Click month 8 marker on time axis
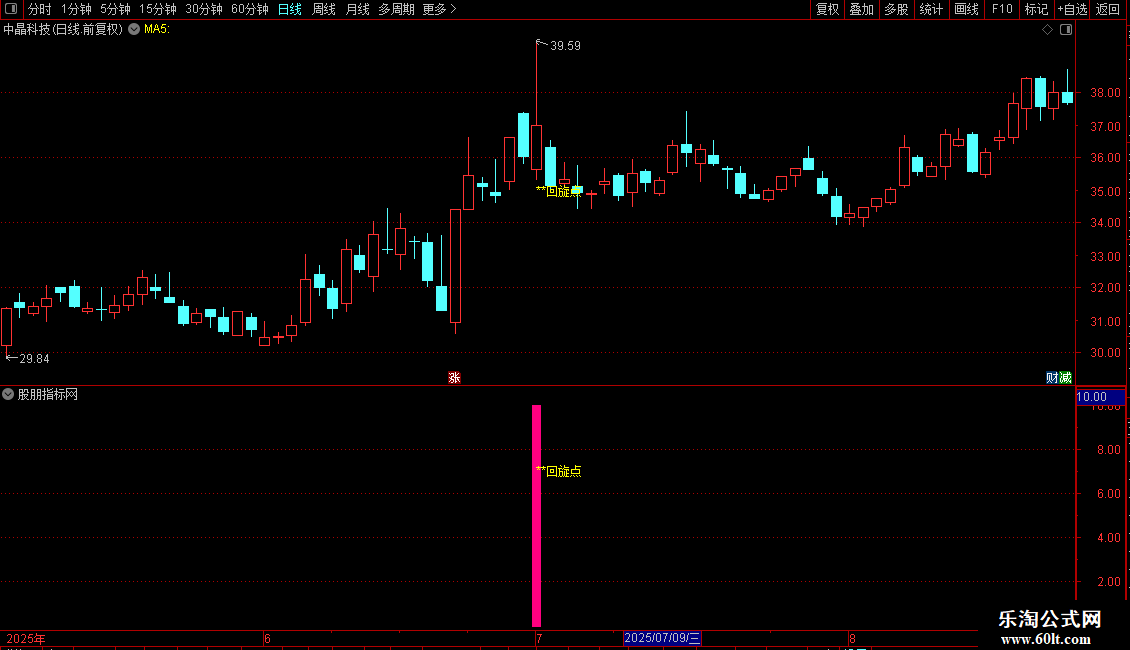 [x=852, y=638]
